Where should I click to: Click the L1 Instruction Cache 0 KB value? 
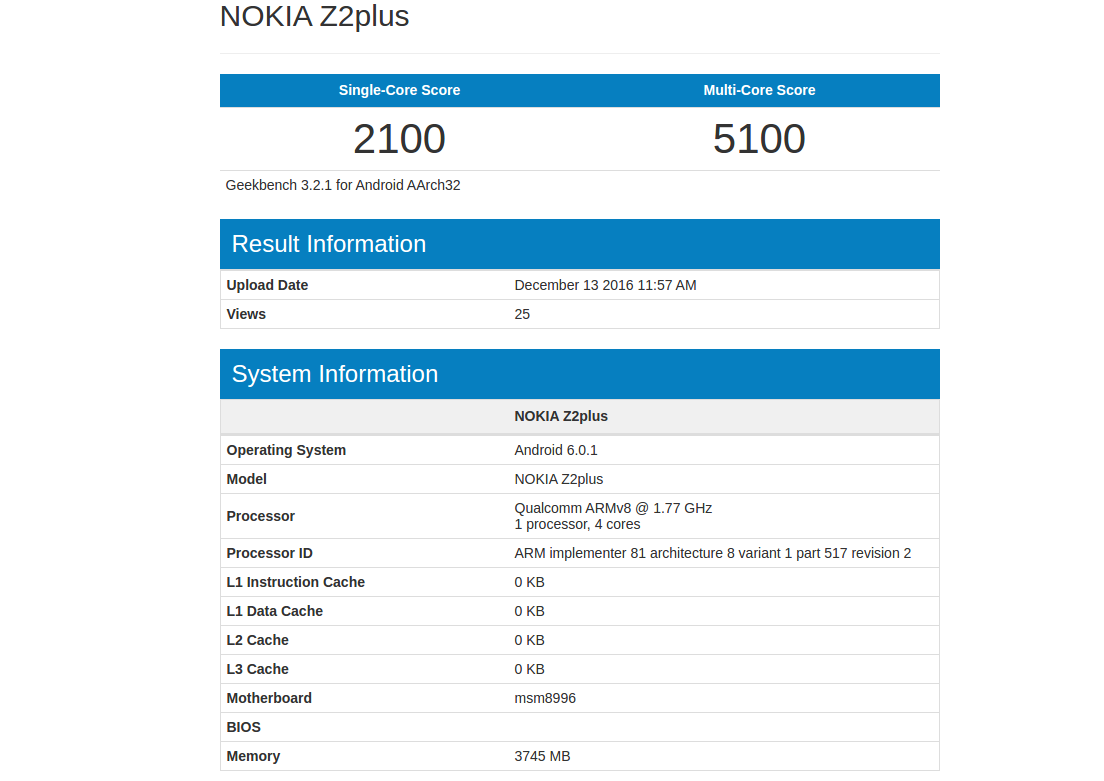click(529, 582)
